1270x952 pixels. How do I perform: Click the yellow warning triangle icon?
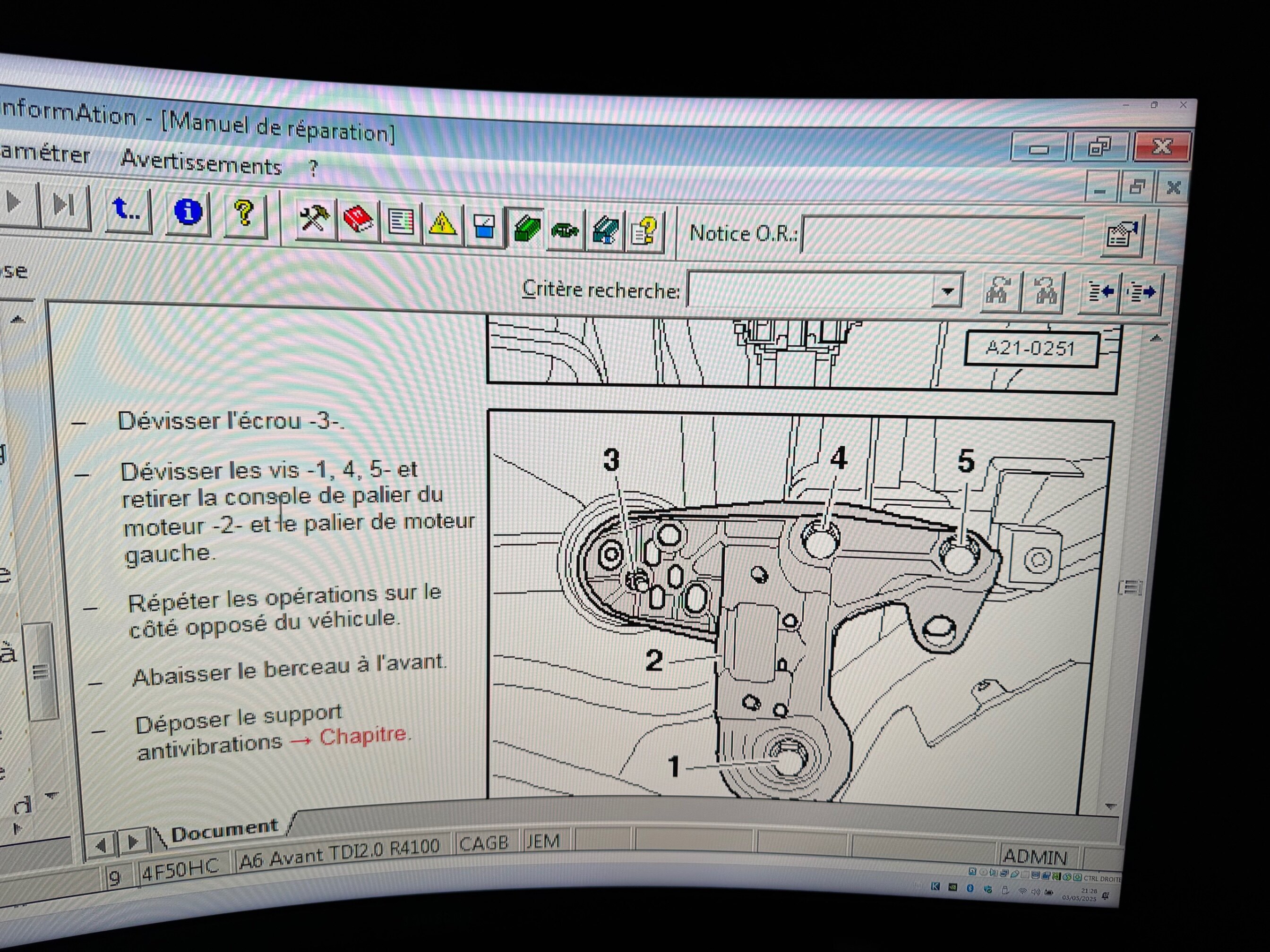(x=442, y=224)
